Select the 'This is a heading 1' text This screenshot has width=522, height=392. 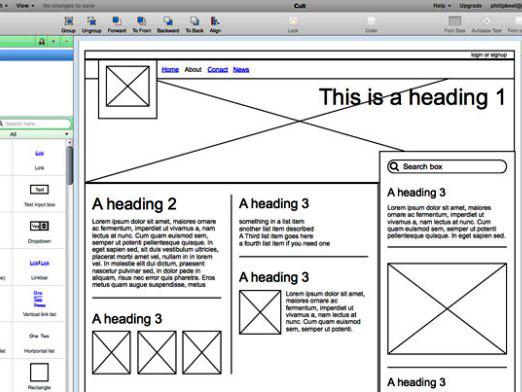pos(412,97)
